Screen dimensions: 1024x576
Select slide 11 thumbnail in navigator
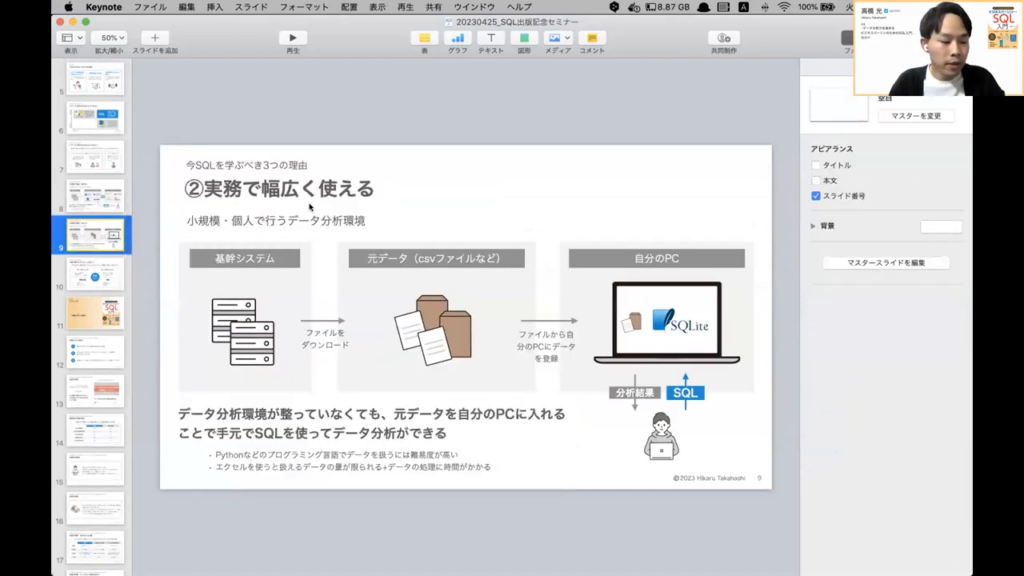pyautogui.click(x=95, y=313)
